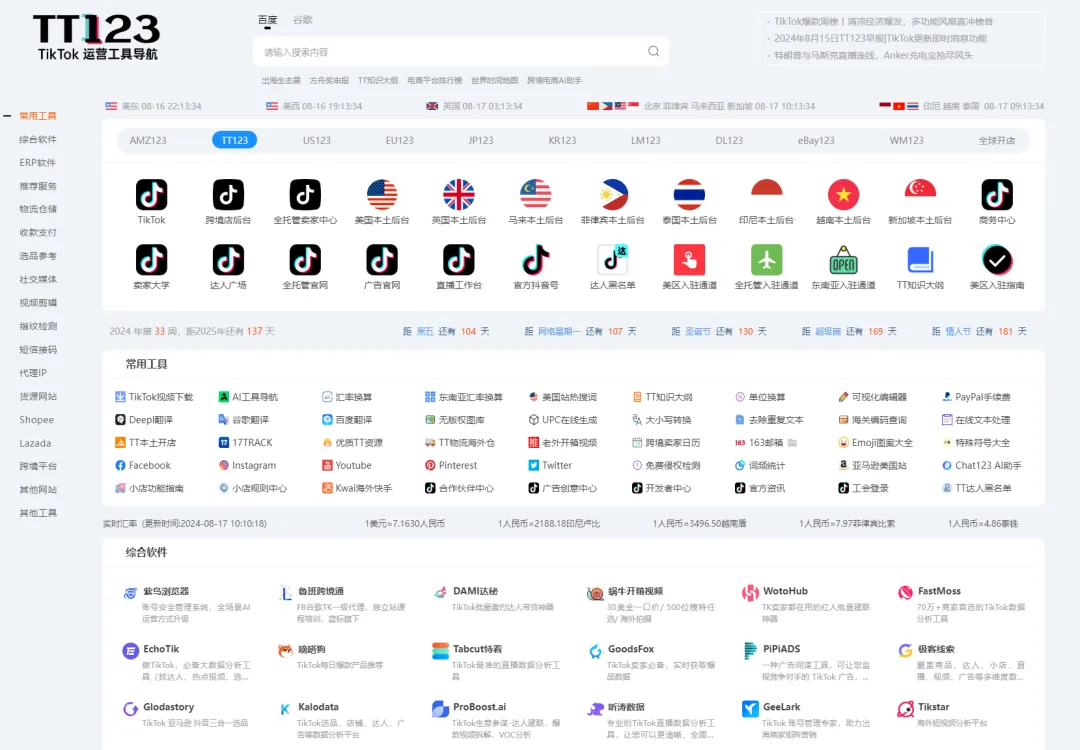Select the TT123 tab

(234, 140)
